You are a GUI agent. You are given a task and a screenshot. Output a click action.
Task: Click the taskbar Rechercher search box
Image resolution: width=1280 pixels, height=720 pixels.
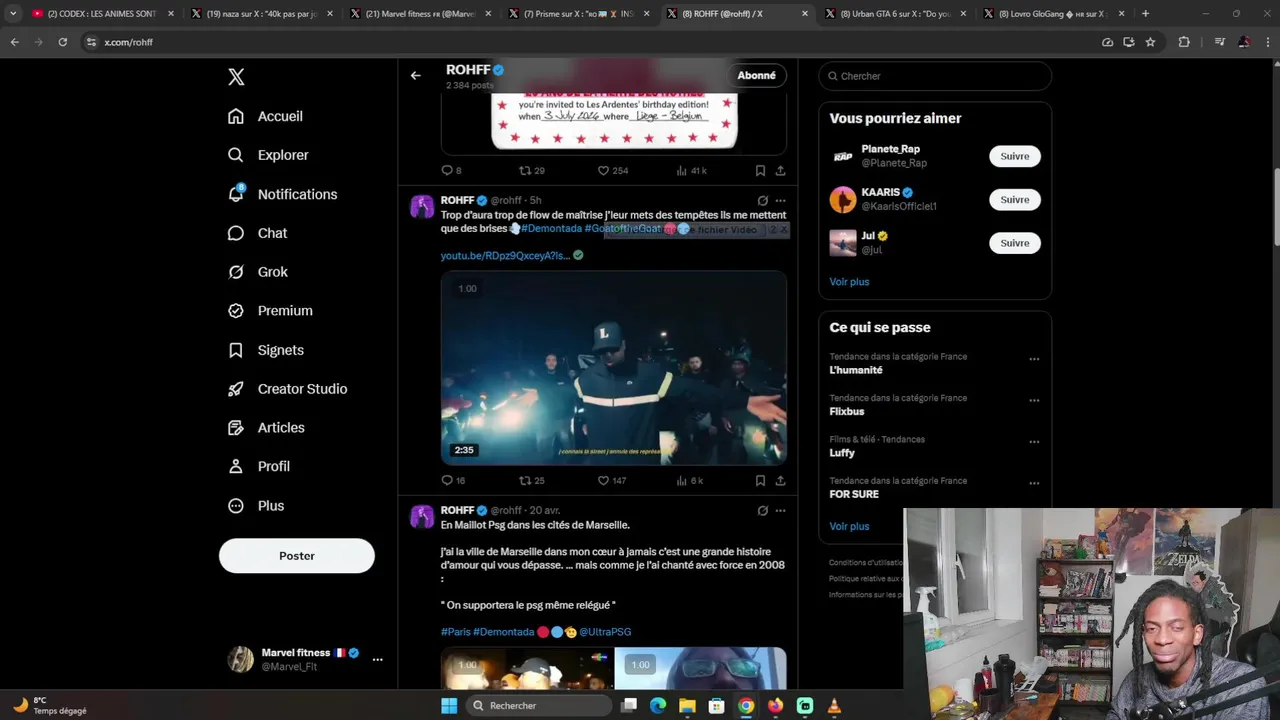click(x=540, y=706)
